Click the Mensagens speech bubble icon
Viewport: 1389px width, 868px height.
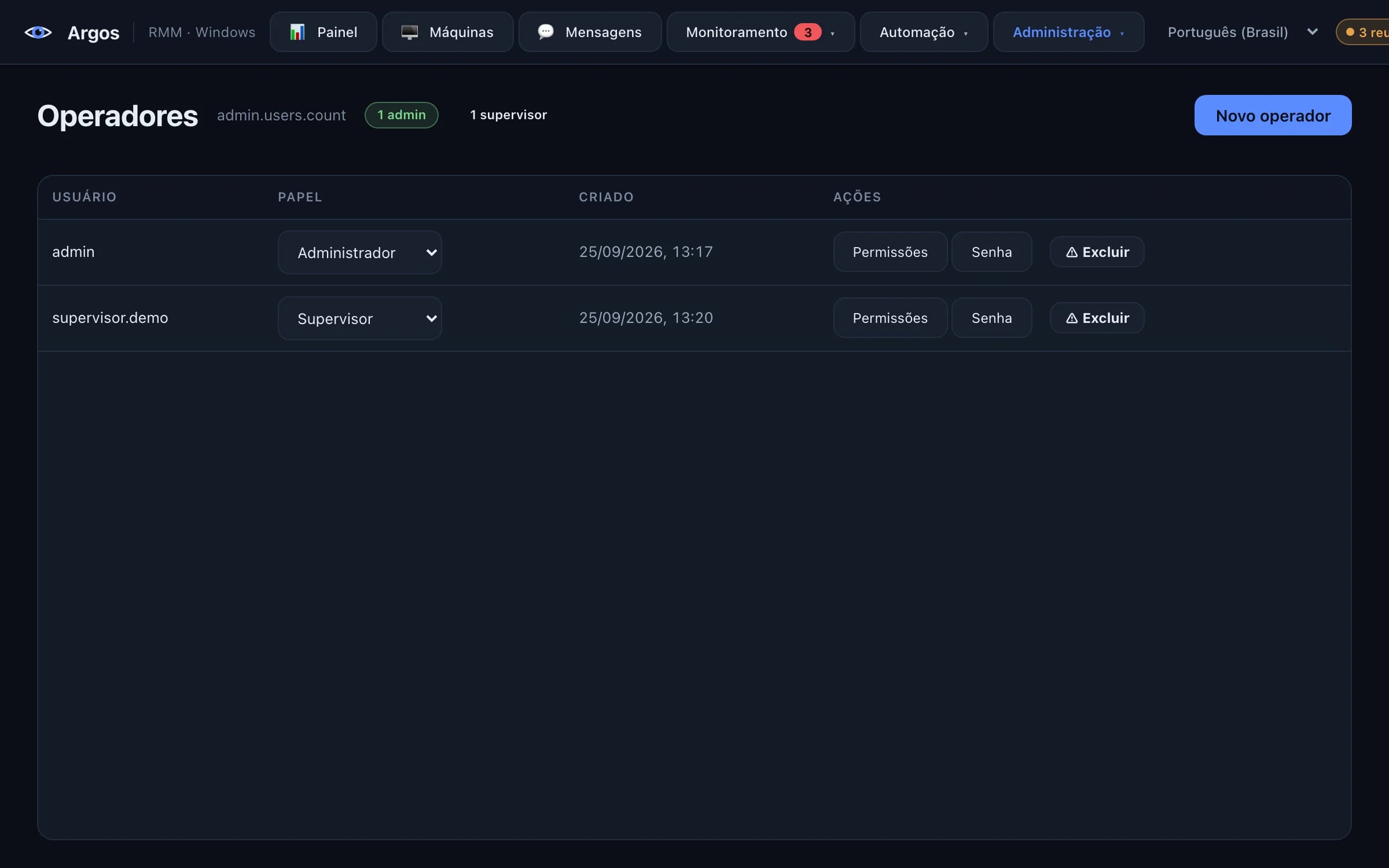pyautogui.click(x=545, y=32)
